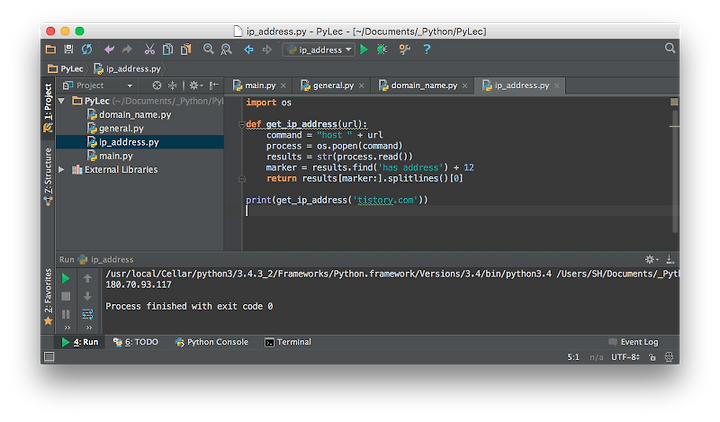The height and width of the screenshot is (422, 720).
Task: Open the Terminal tool window
Action: tap(288, 342)
